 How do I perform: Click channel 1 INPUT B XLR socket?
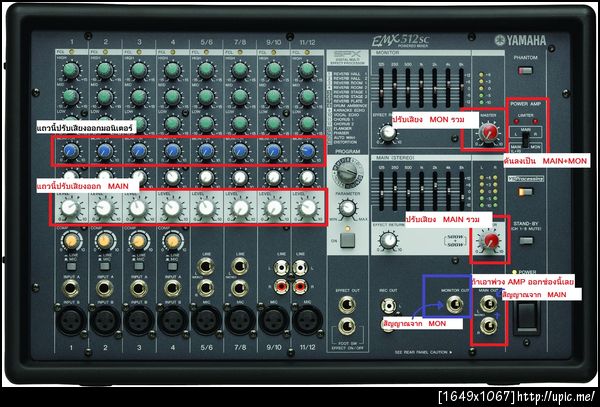(x=71, y=320)
